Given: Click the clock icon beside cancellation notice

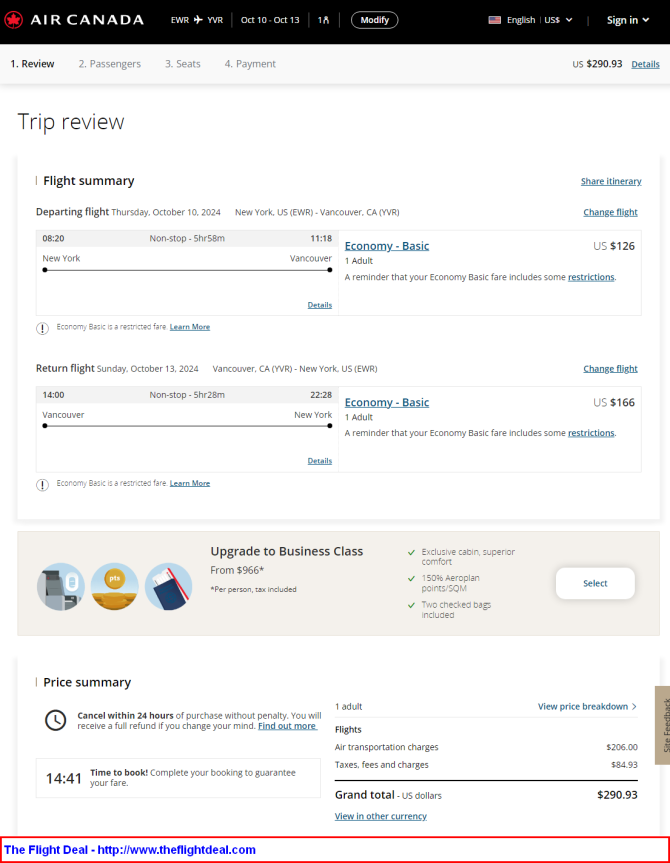Looking at the screenshot, I should click(56, 720).
